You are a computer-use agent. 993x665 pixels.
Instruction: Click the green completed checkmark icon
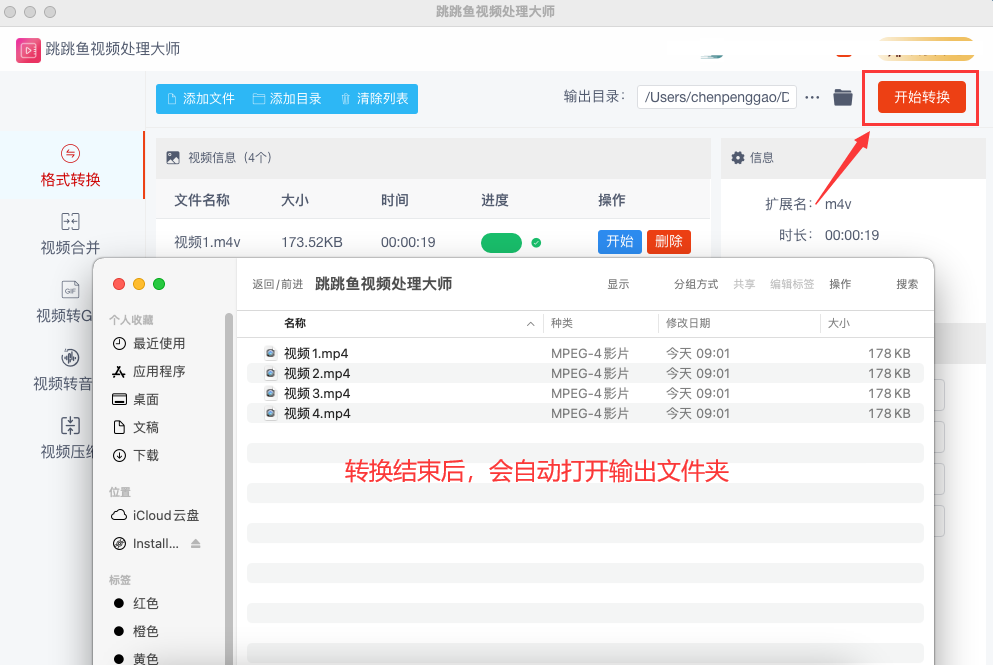click(536, 243)
